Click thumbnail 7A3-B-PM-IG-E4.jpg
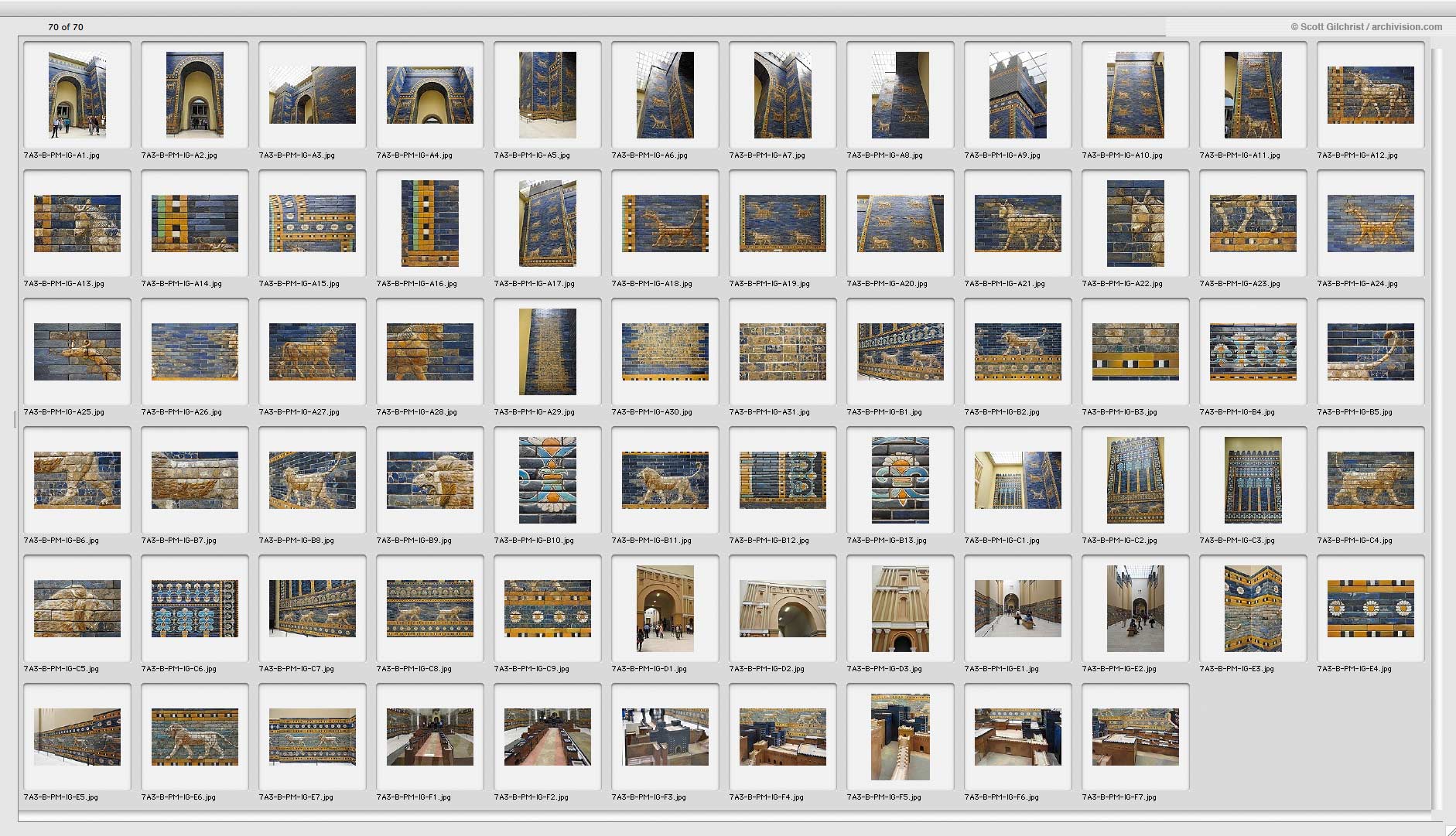The height and width of the screenshot is (836, 1456). [1371, 609]
